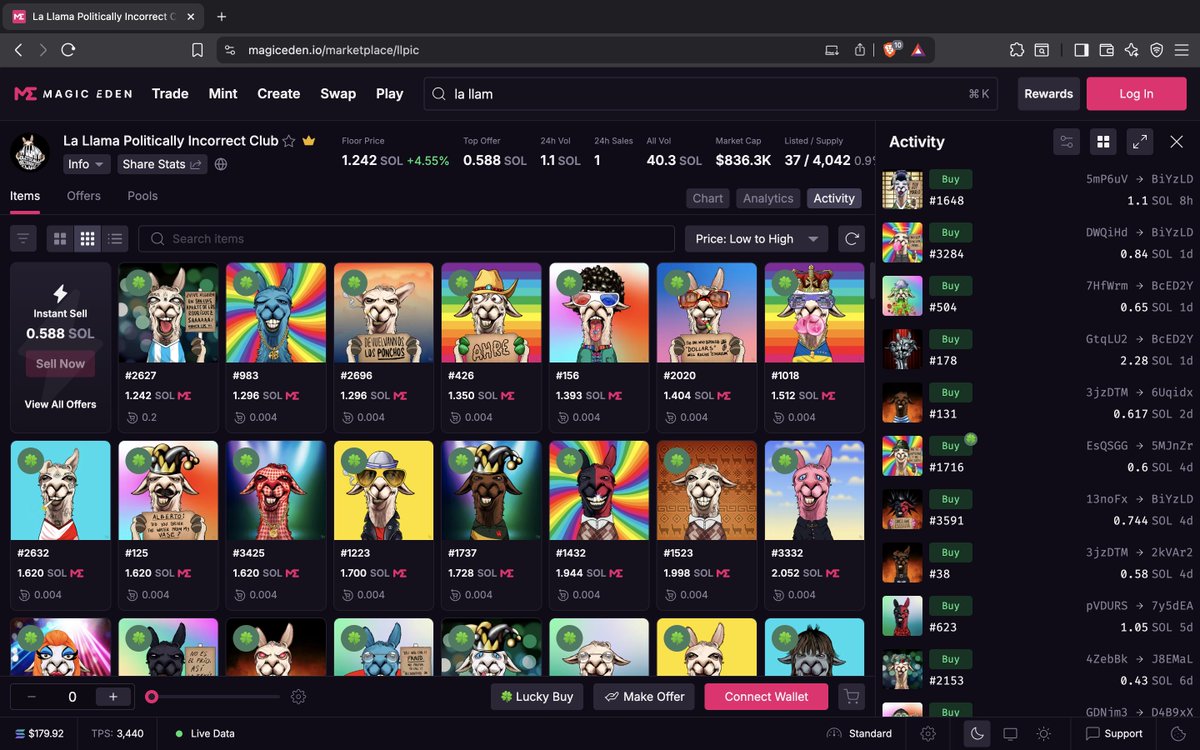Screen dimensions: 1200x750
Task: Open sweep settings gear icon
Action: tap(298, 697)
